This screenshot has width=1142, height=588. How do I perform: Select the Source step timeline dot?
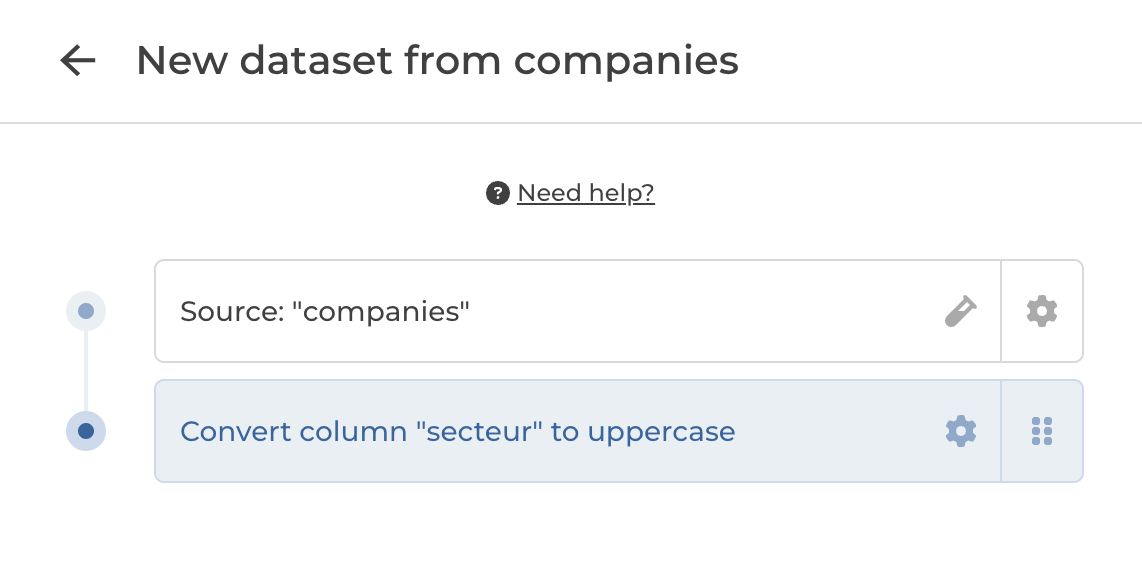86,311
